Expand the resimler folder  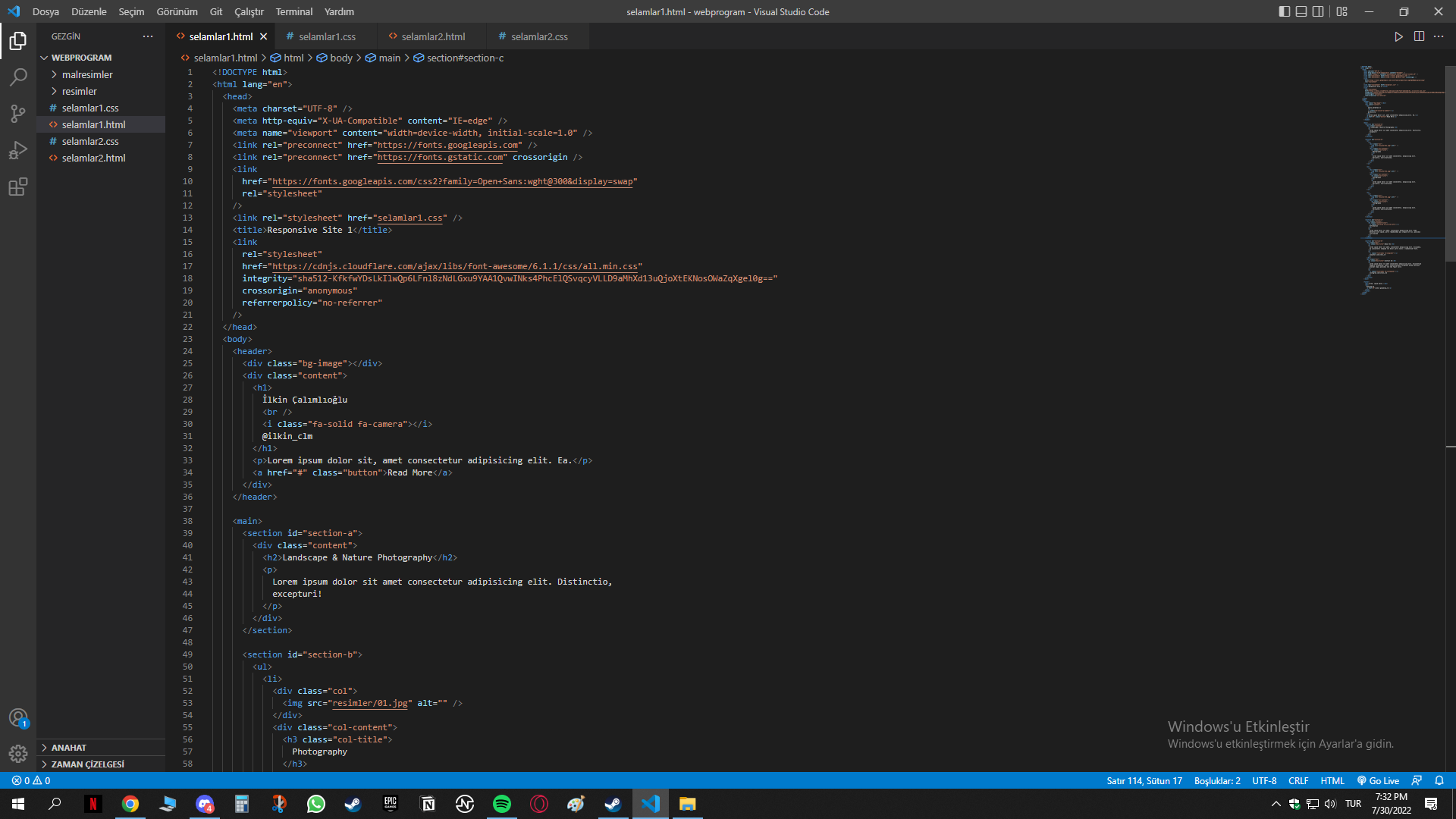101,91
